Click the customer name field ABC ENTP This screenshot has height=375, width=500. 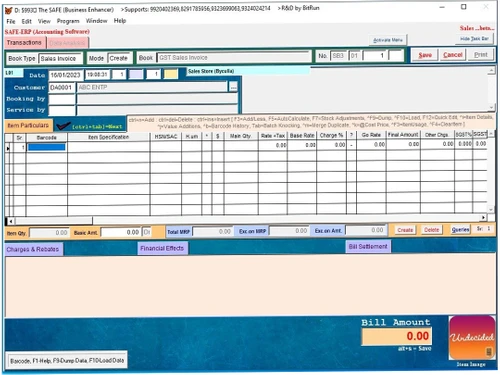click(x=152, y=87)
